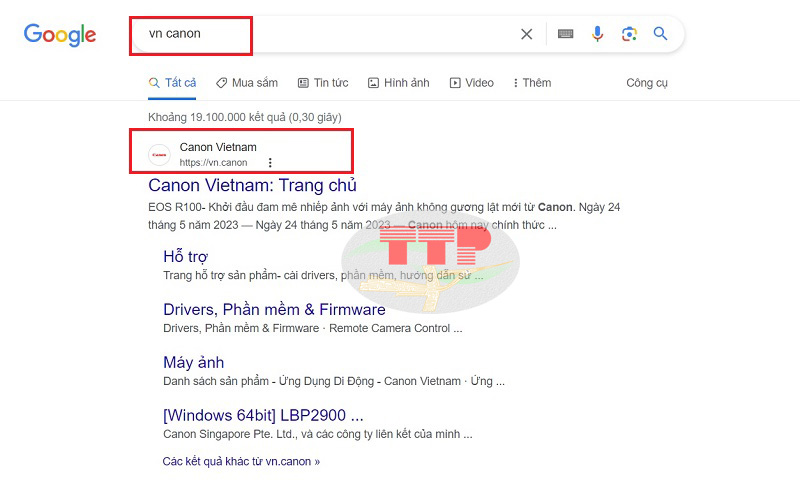Click the Canon Vietnam site name
The width and height of the screenshot is (800, 480).
click(x=218, y=147)
